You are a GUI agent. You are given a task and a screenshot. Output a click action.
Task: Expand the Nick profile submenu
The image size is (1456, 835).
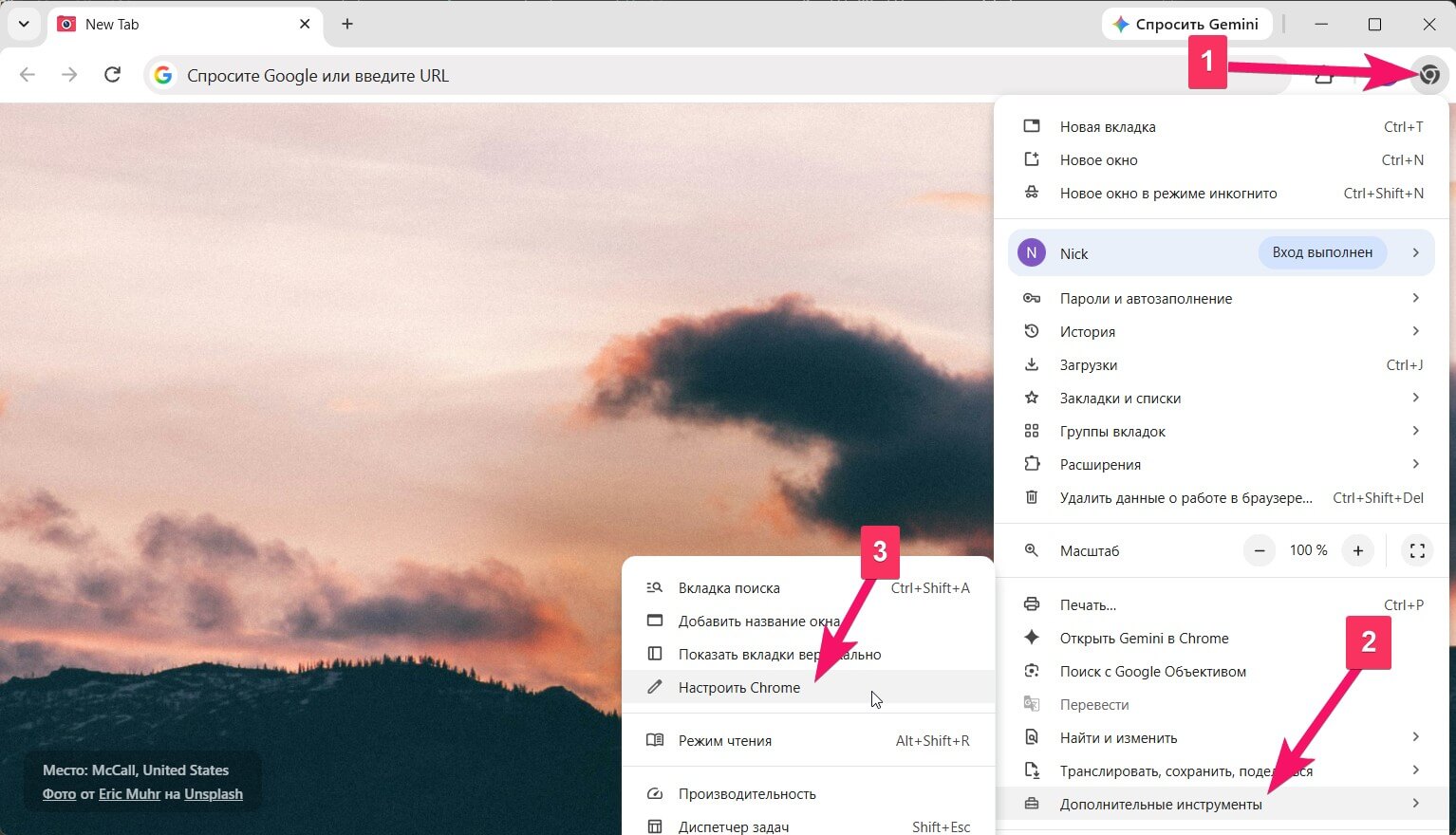(1221, 253)
